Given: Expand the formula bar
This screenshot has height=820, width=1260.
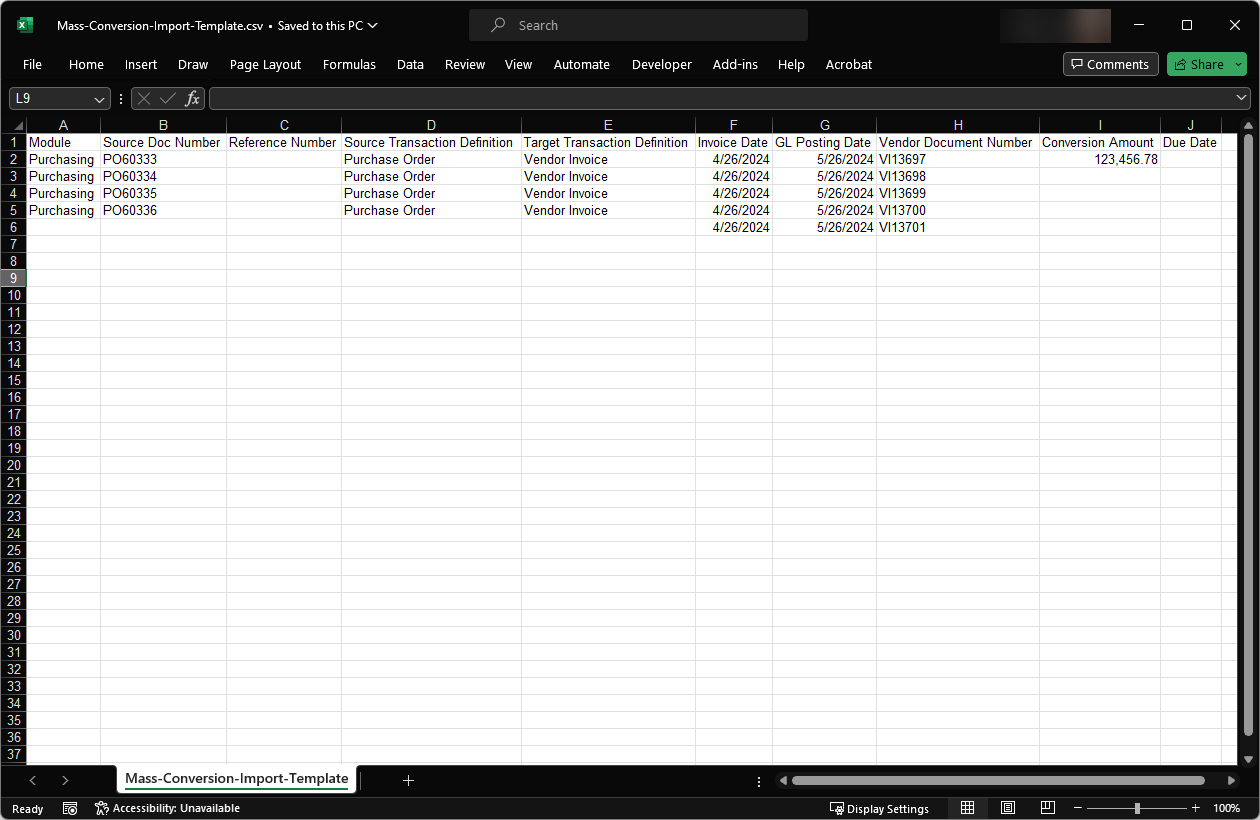Looking at the screenshot, I should pyautogui.click(x=1242, y=98).
